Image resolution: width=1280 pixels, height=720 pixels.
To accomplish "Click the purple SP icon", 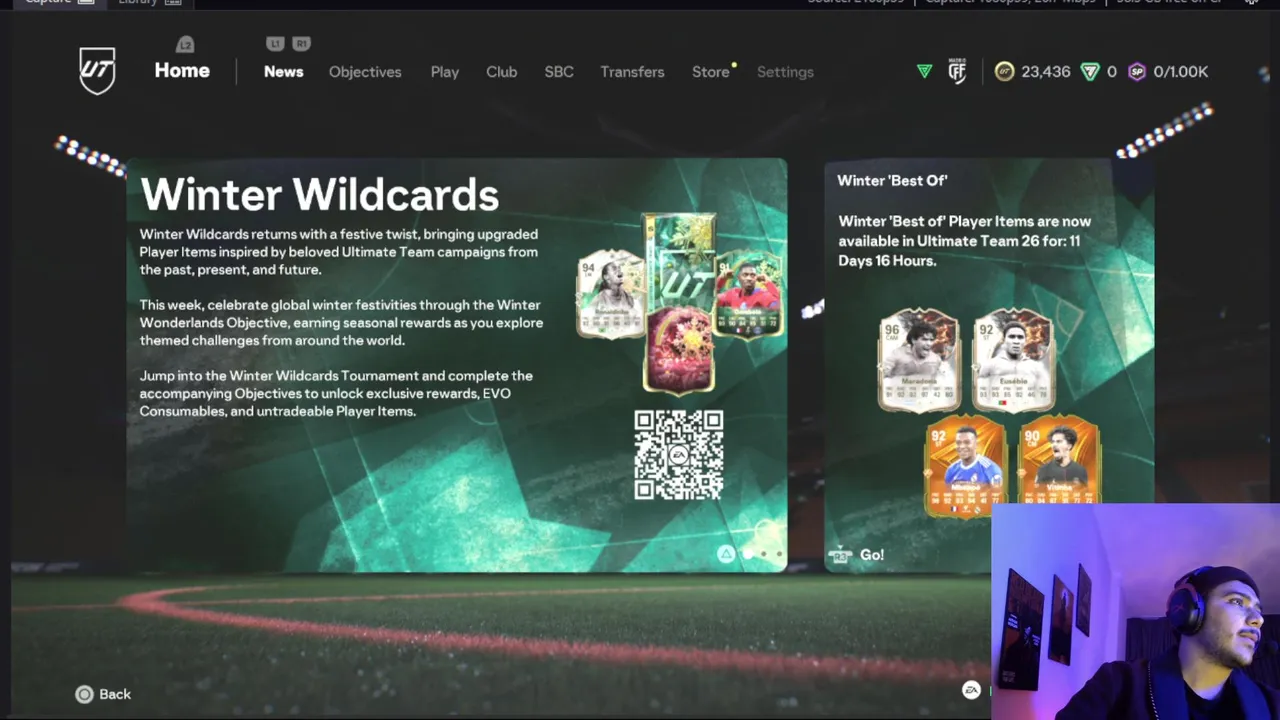I will (1137, 72).
